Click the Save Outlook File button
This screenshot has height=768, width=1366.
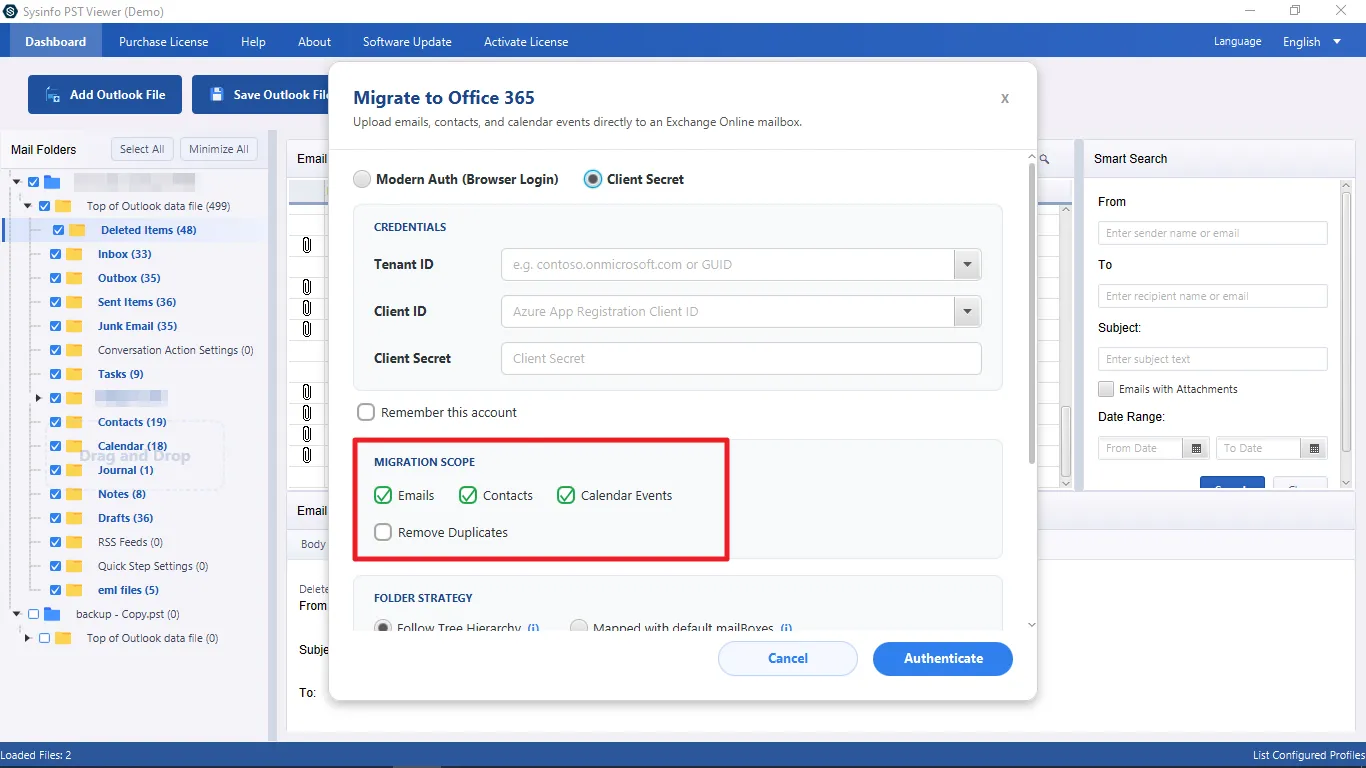click(x=261, y=95)
